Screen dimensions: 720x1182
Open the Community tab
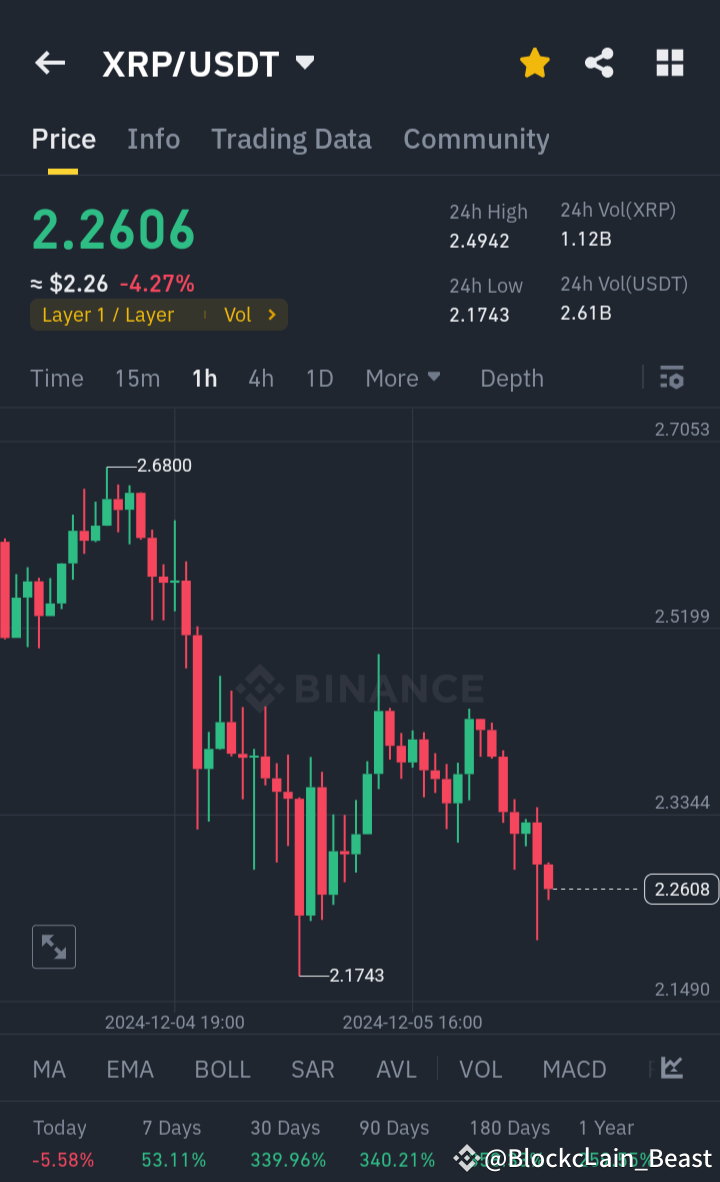pyautogui.click(x=476, y=139)
